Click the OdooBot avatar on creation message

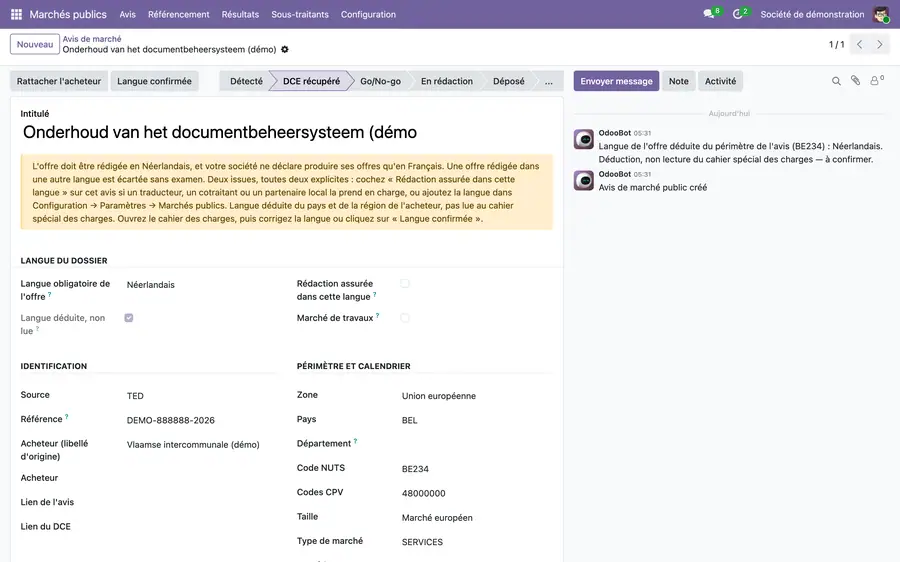coord(584,180)
